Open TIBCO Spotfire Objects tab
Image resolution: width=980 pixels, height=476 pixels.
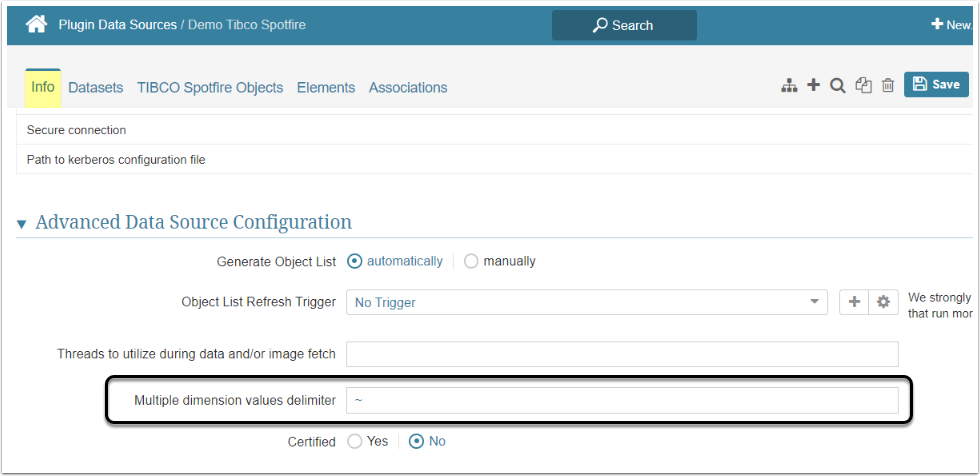(210, 88)
